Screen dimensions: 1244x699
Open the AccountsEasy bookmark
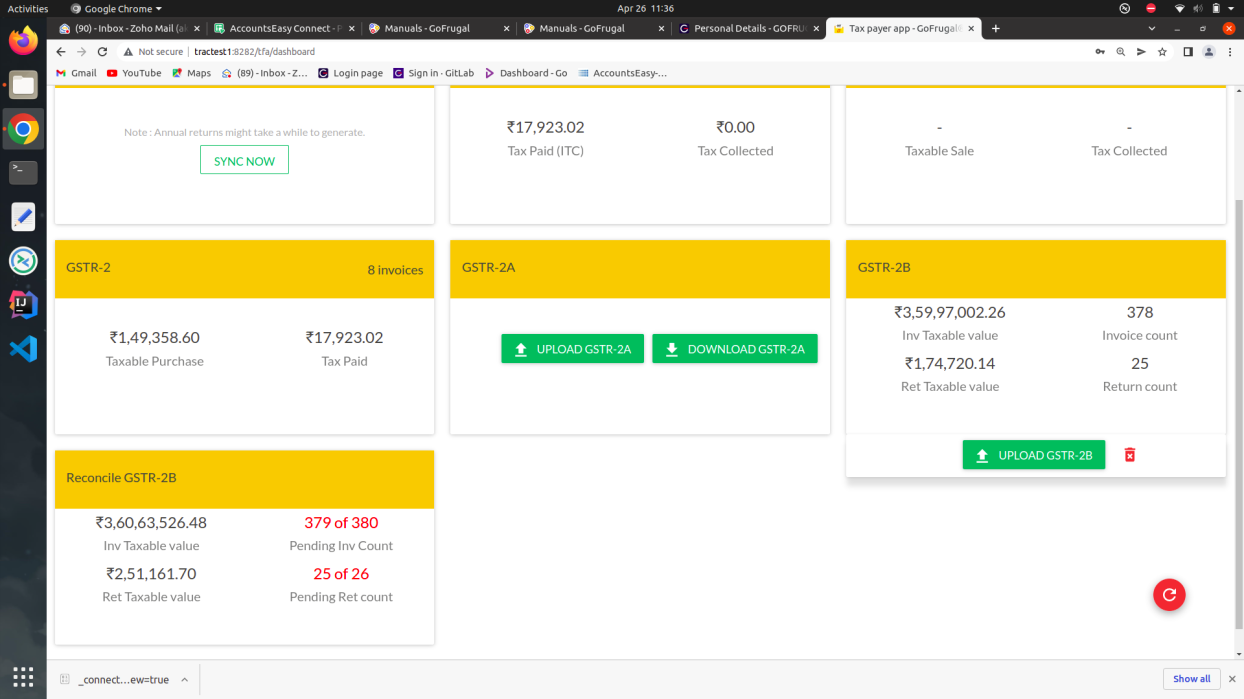point(622,73)
